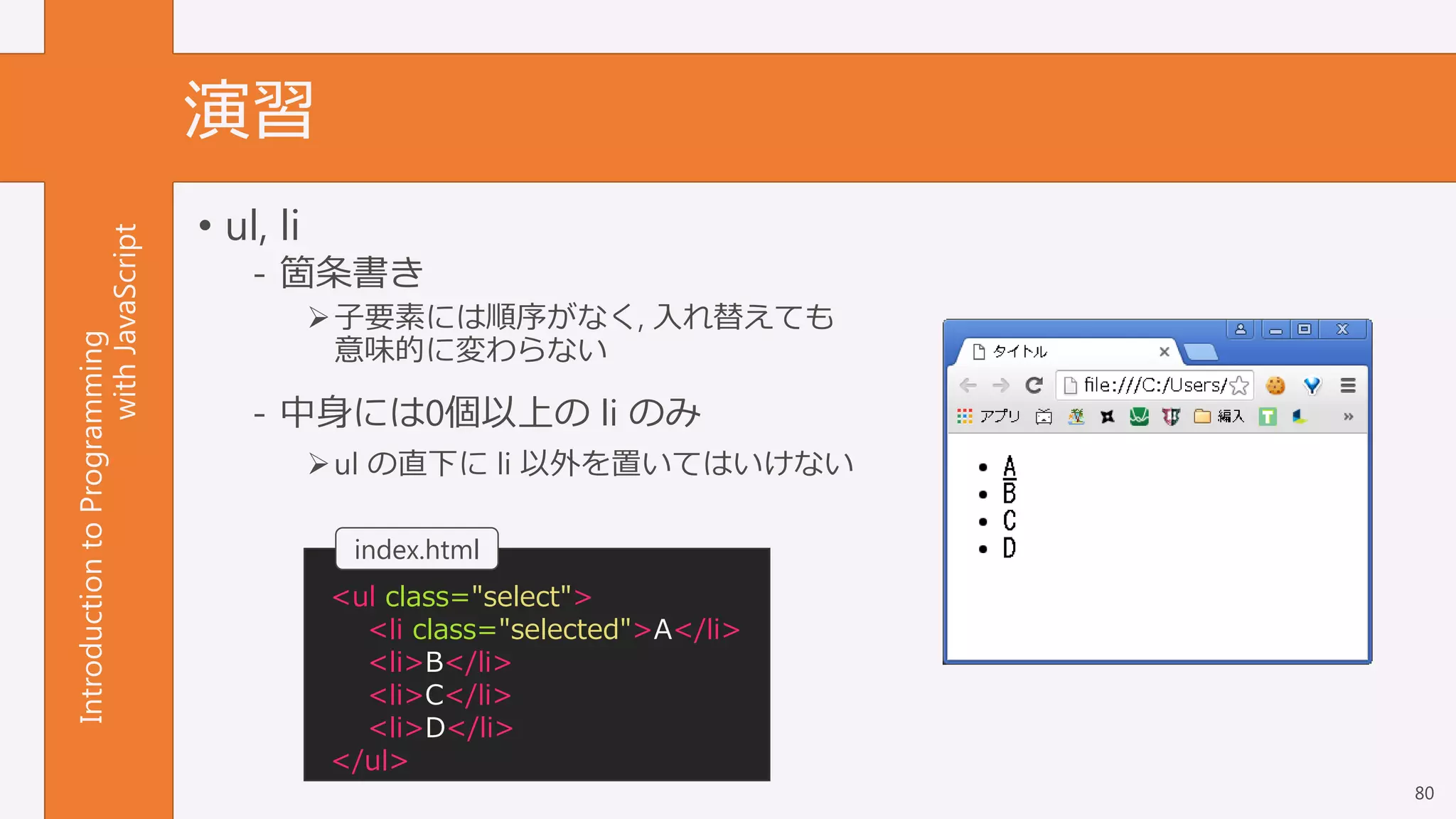Viewport: 1456px width, 819px height.
Task: Click the file:///C:/Users/ address bar
Action: (x=1155, y=385)
